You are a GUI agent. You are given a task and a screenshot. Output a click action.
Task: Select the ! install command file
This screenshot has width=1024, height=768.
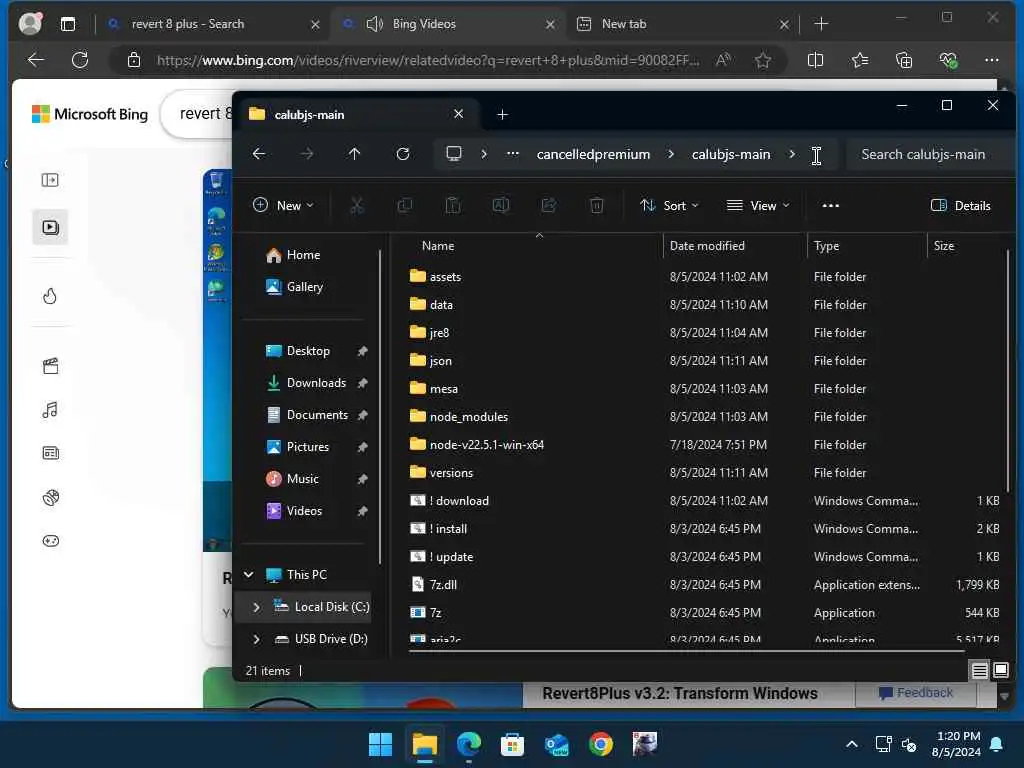click(x=448, y=529)
